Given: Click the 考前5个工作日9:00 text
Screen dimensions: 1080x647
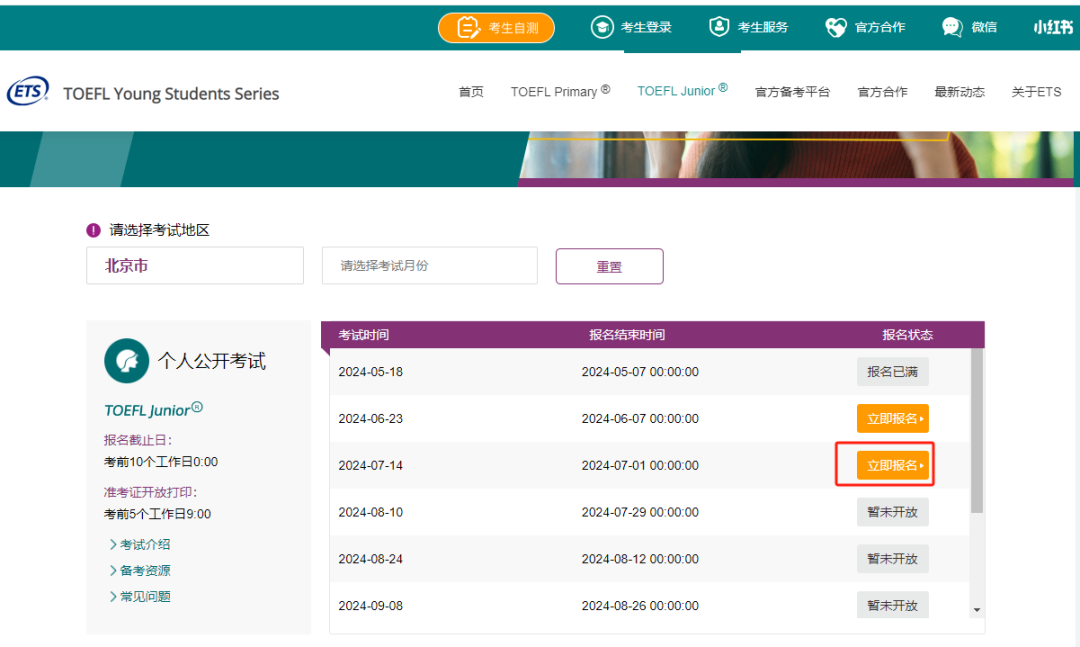Looking at the screenshot, I should 157,514.
